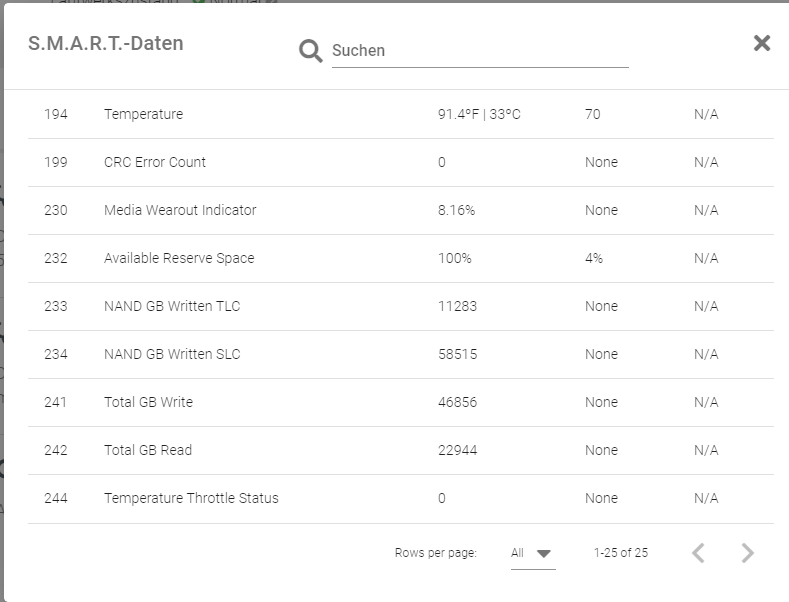Image resolution: width=789 pixels, height=602 pixels.
Task: Go to the previous page arrow
Action: (699, 553)
